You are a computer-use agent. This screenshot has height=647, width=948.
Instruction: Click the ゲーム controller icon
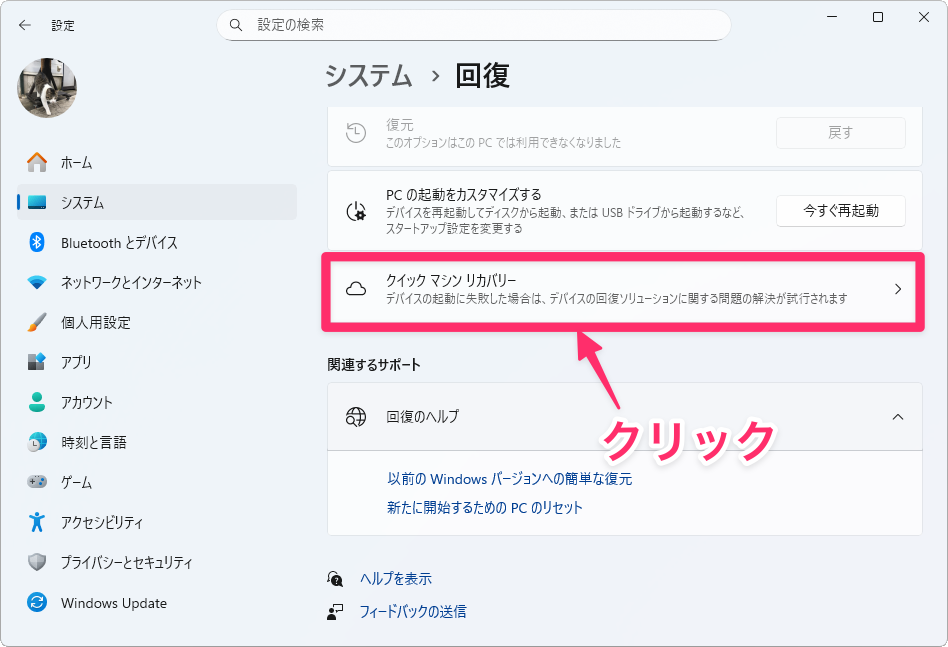(x=37, y=482)
